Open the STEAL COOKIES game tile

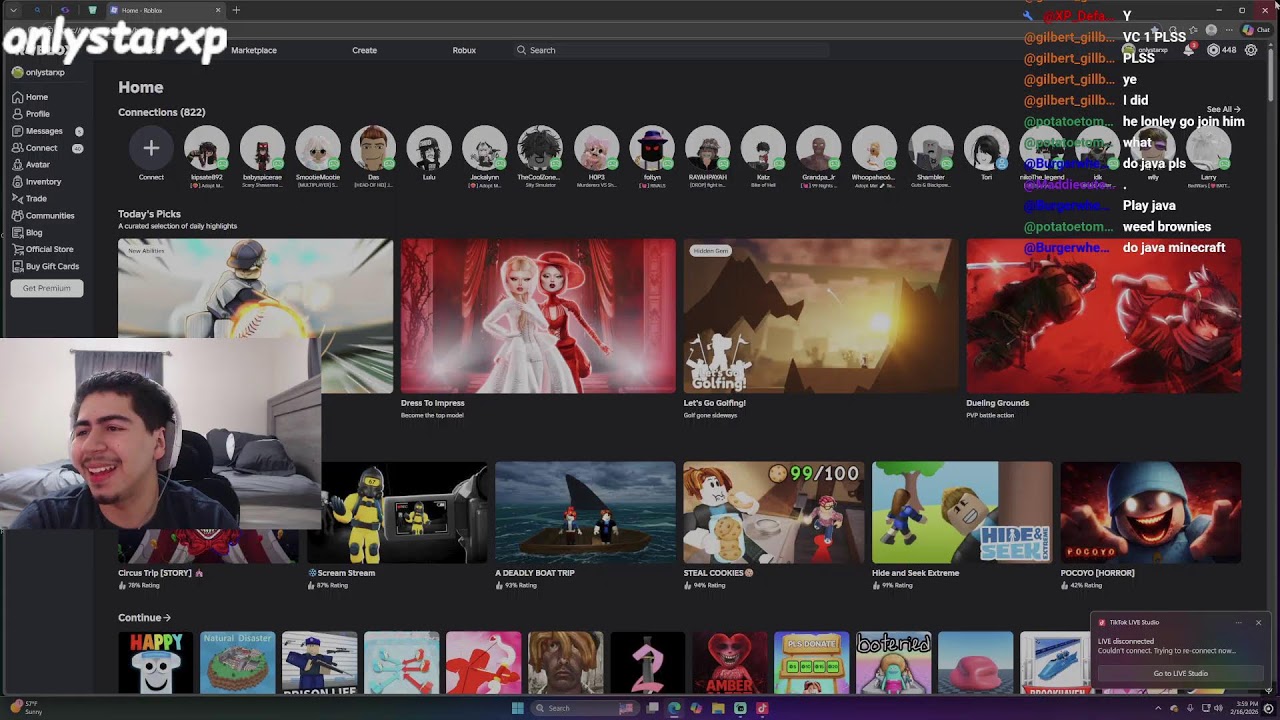pos(773,525)
